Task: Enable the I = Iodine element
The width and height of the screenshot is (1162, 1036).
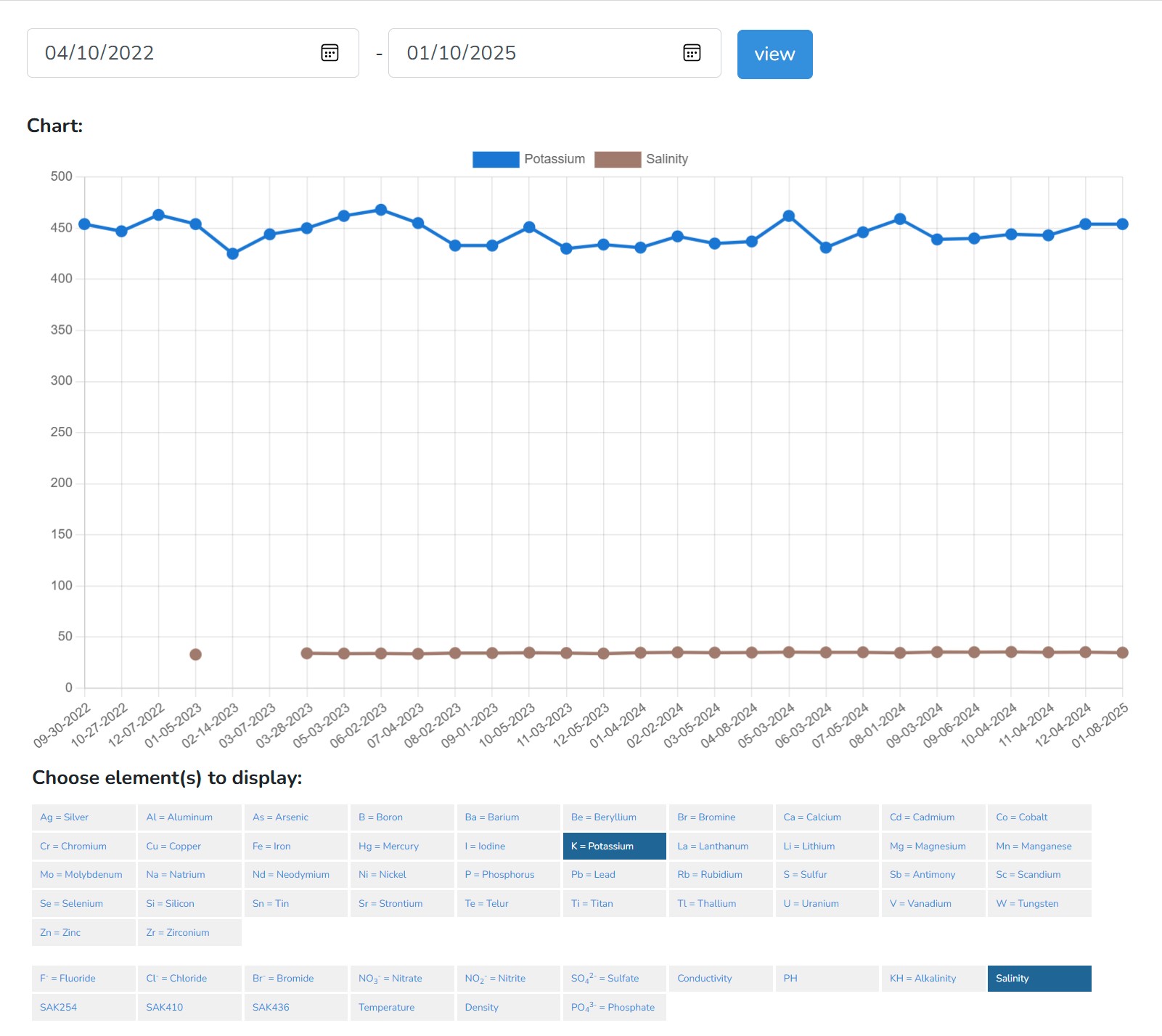Action: (x=508, y=847)
